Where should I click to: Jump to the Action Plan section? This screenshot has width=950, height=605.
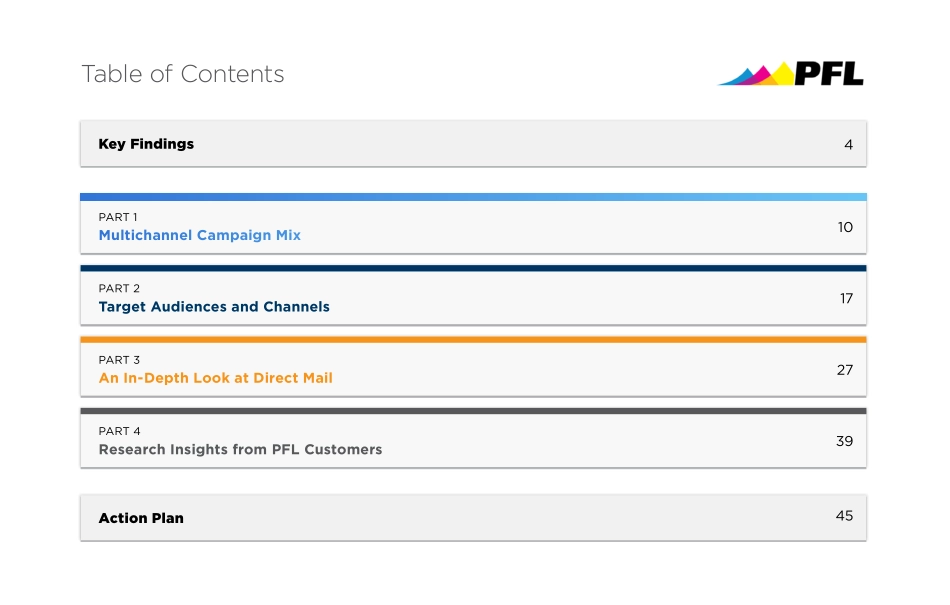click(x=141, y=518)
